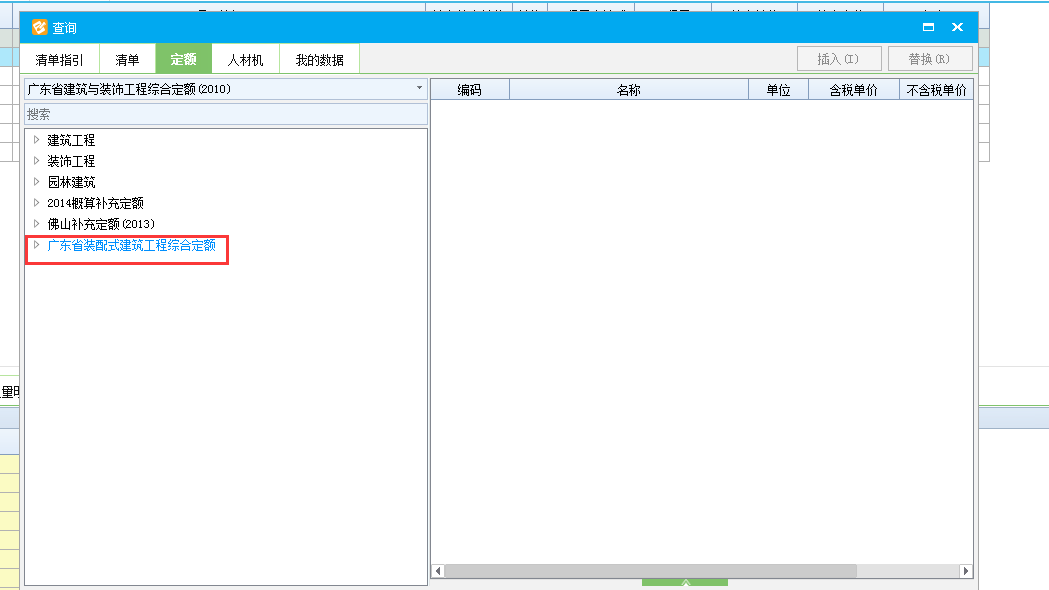1049x590 pixels.
Task: Click the 不含税单价 column header
Action: pyautogui.click(x=936, y=90)
